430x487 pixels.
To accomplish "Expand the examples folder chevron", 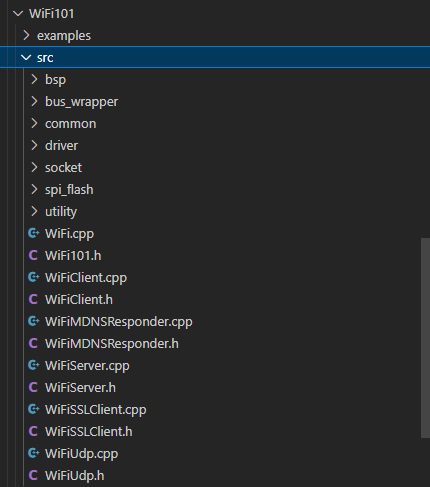I will click(26, 35).
